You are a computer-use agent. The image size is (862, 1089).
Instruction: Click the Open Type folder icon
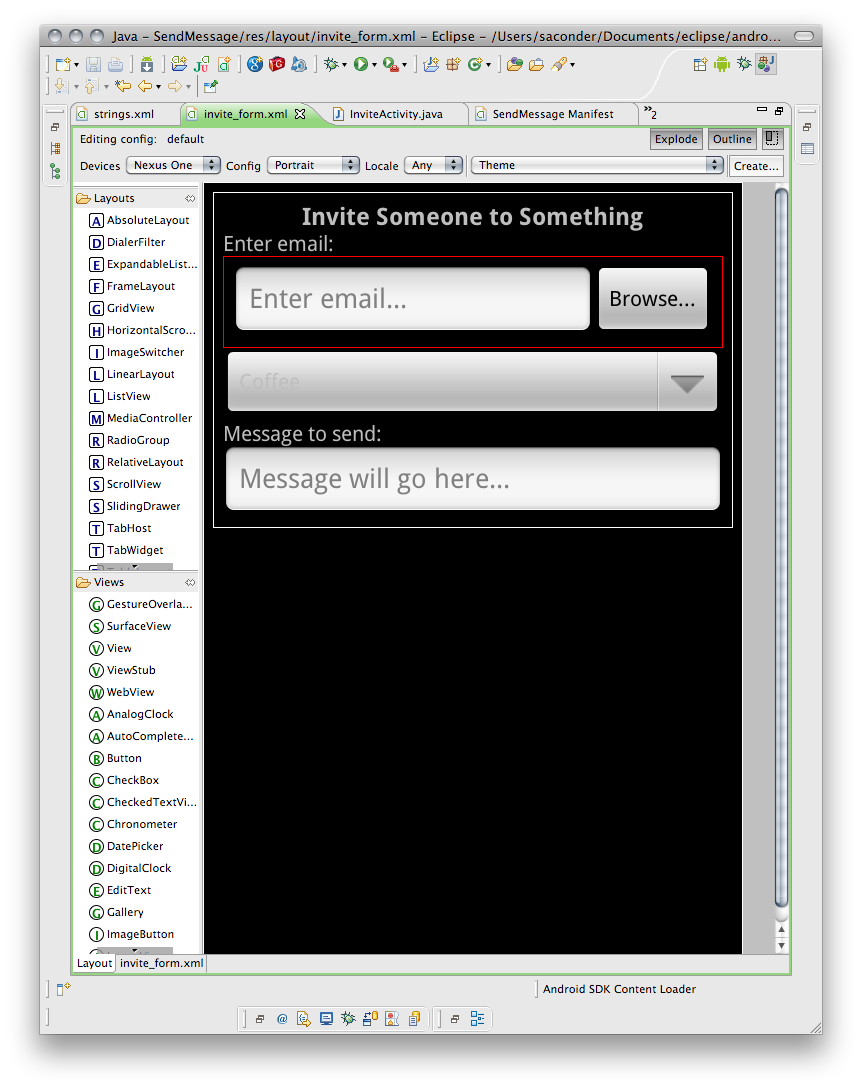515,65
